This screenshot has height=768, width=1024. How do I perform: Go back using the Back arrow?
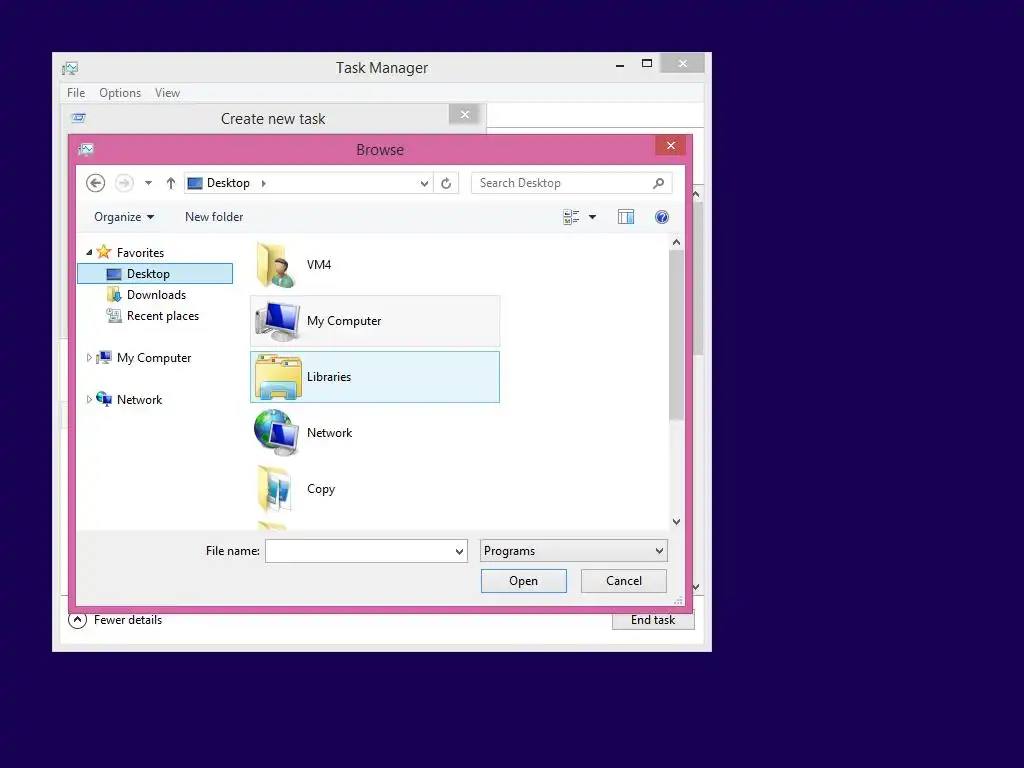pyautogui.click(x=95, y=184)
